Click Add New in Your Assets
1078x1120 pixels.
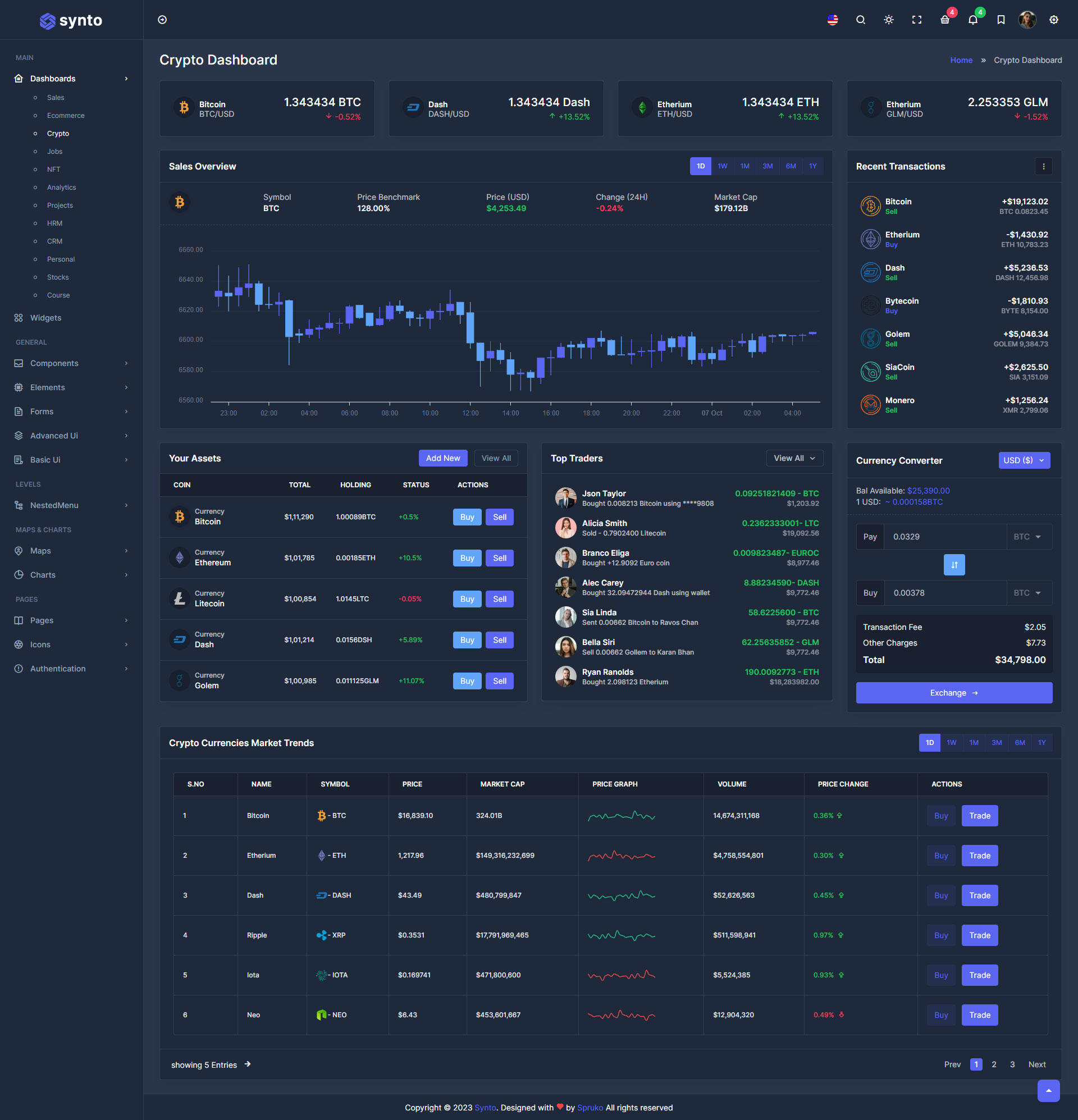pyautogui.click(x=442, y=458)
